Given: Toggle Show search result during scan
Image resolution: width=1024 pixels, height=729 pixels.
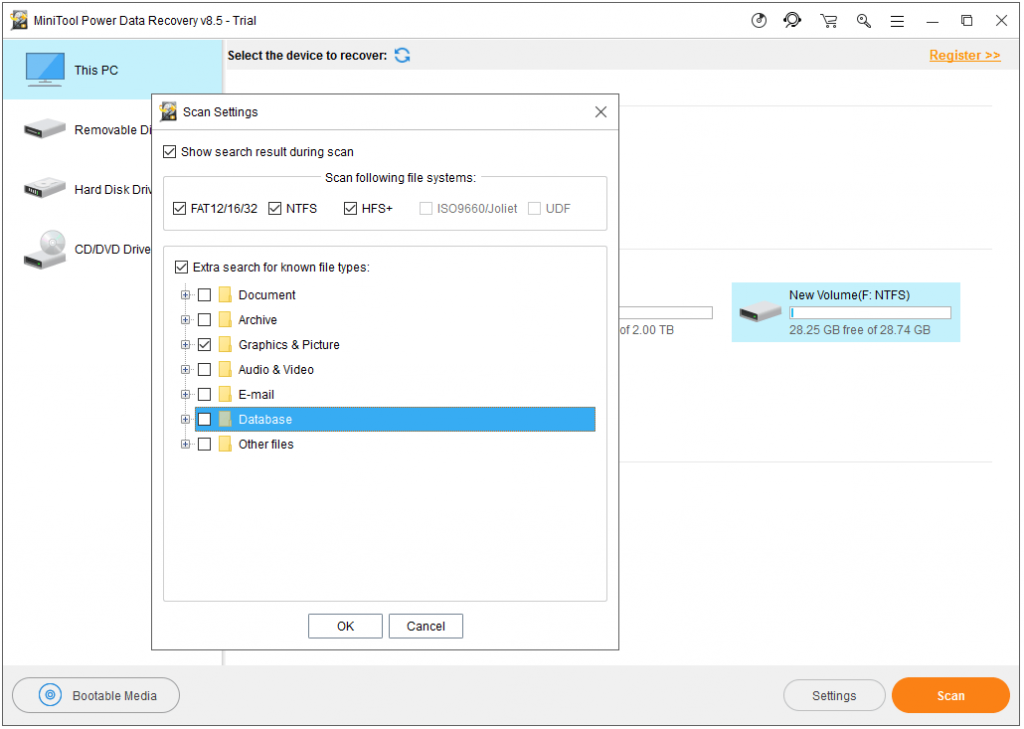Looking at the screenshot, I should (170, 152).
